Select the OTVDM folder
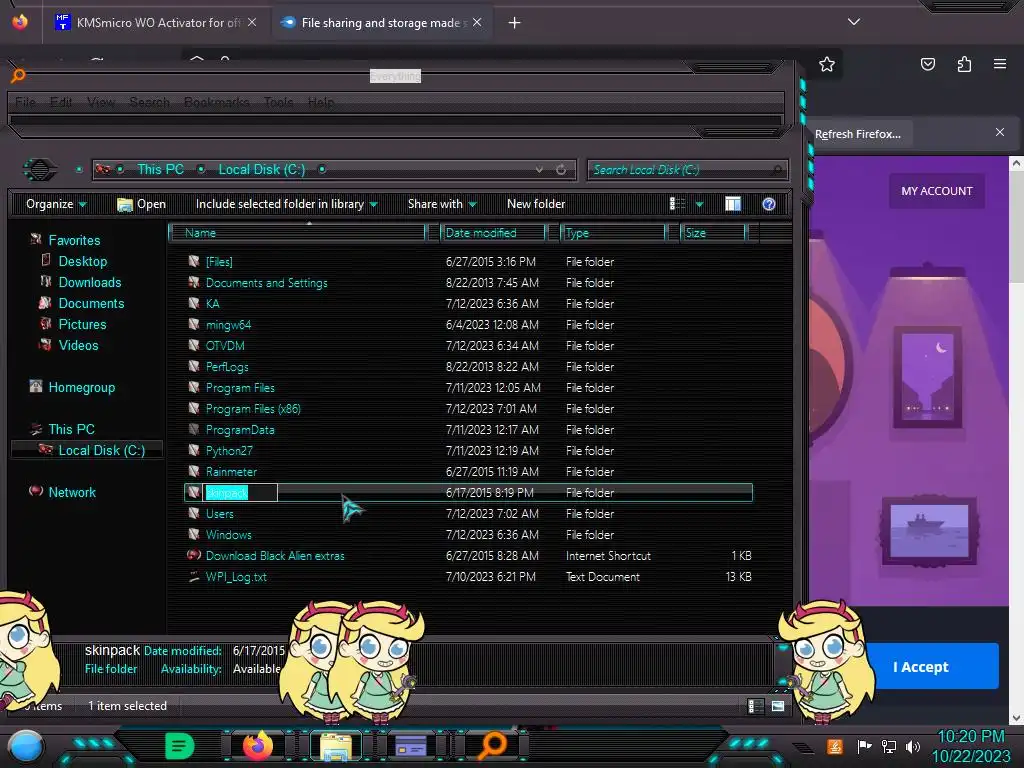 pyautogui.click(x=225, y=345)
